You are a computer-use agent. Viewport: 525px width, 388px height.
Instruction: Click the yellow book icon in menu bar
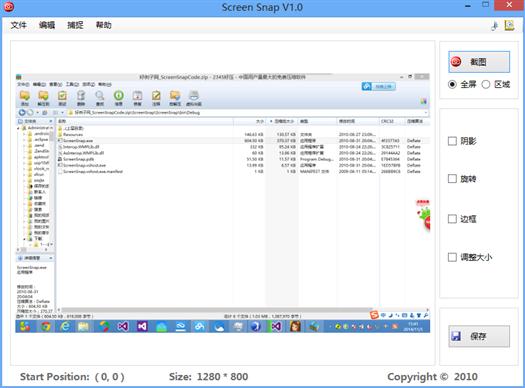tap(509, 25)
